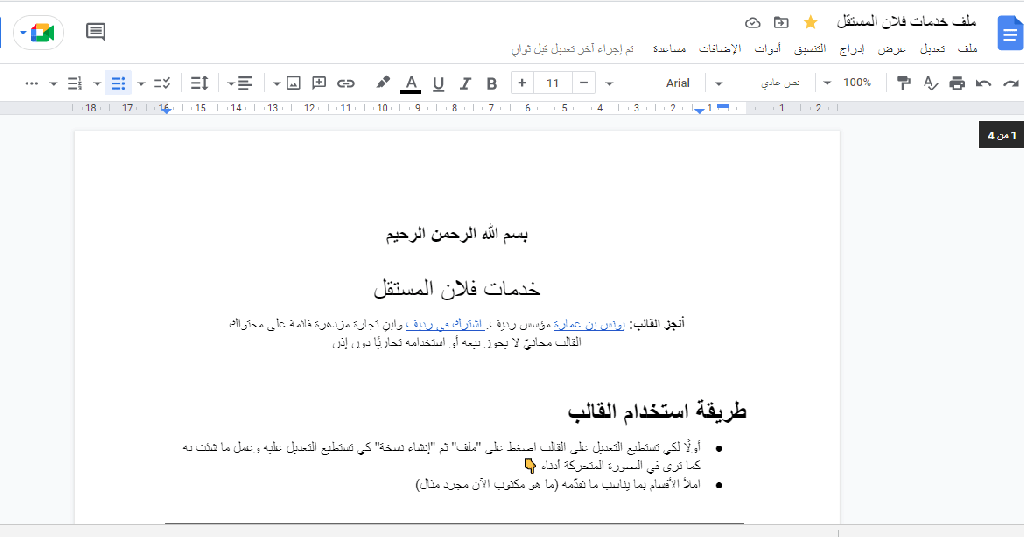Click the title خدمات فلان المستقل in document
This screenshot has width=1024, height=537.
click(x=457, y=288)
